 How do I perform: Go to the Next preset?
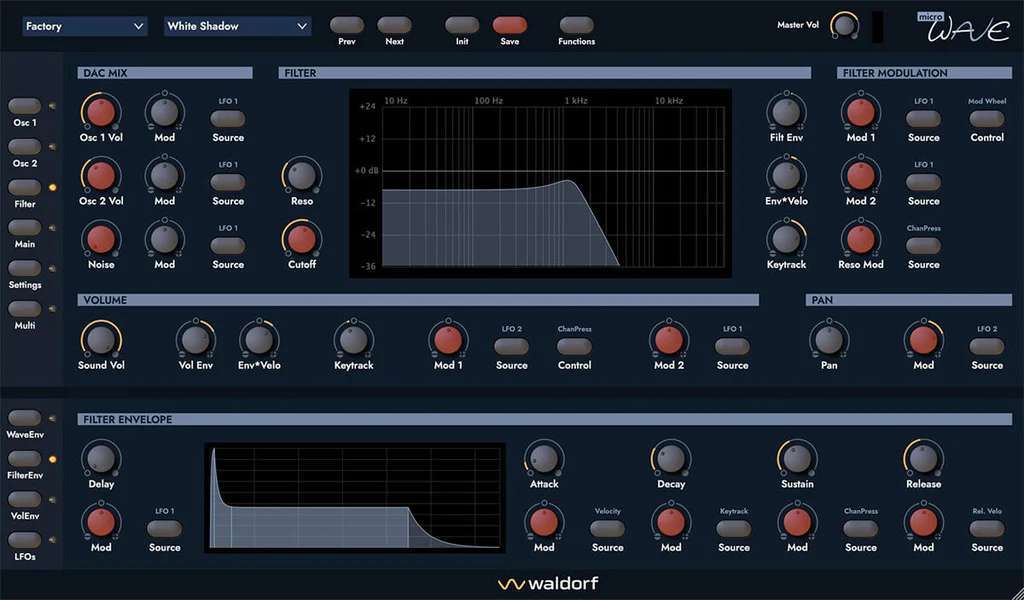pyautogui.click(x=394, y=25)
